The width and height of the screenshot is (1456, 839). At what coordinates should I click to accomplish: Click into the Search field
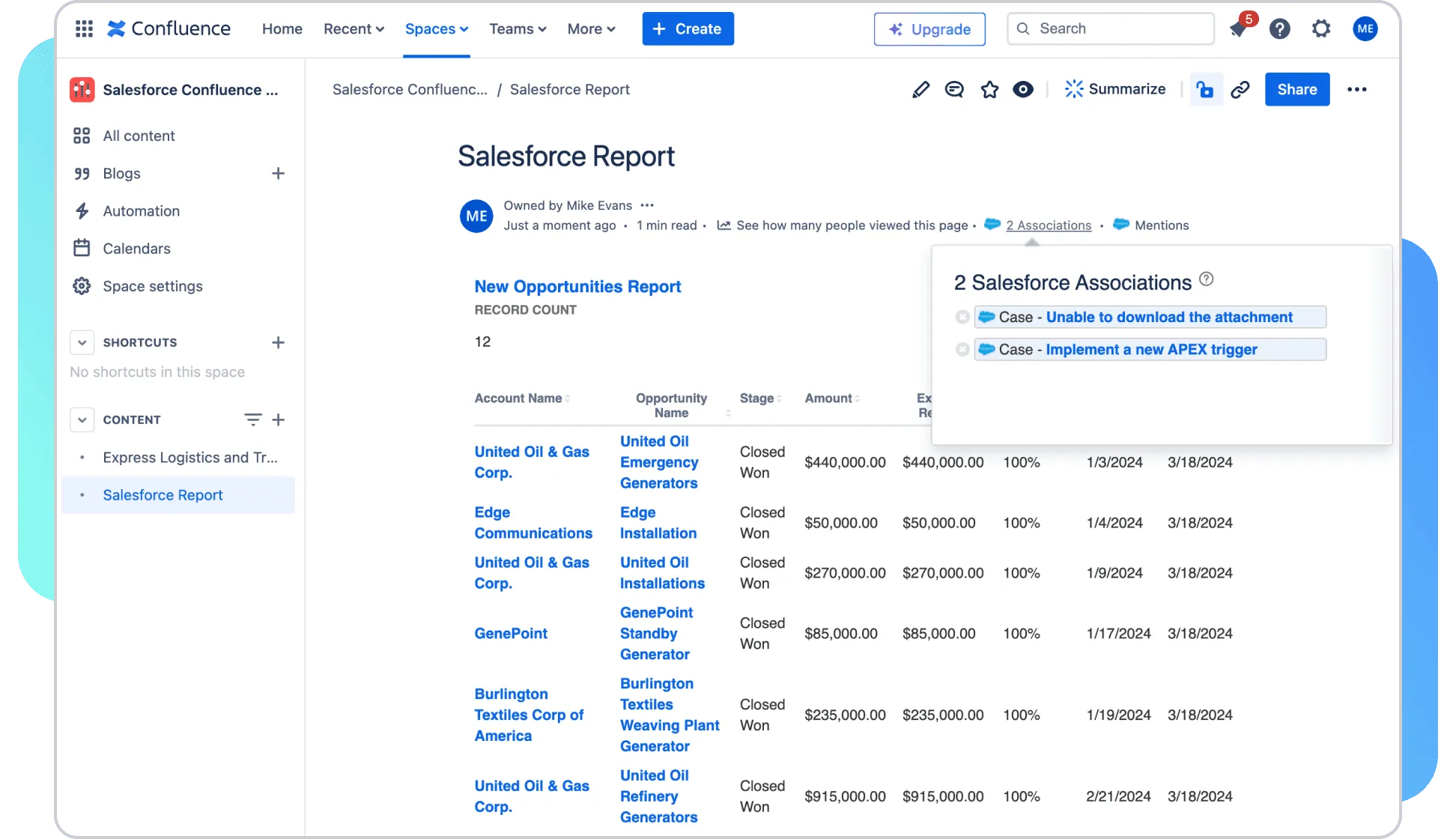1111,28
